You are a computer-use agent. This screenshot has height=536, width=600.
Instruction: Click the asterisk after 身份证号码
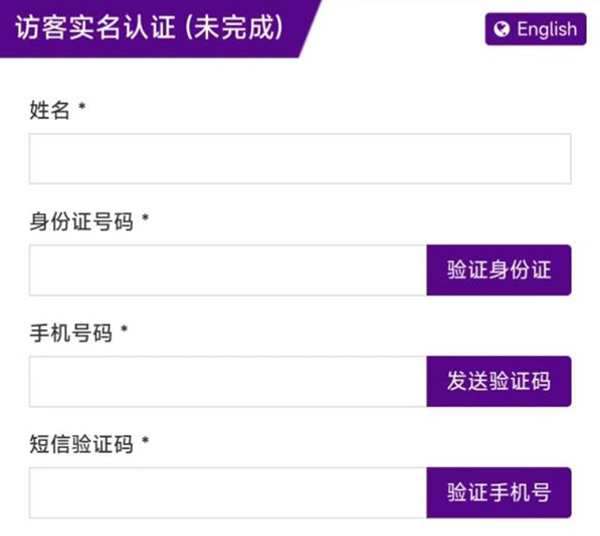[x=145, y=219]
